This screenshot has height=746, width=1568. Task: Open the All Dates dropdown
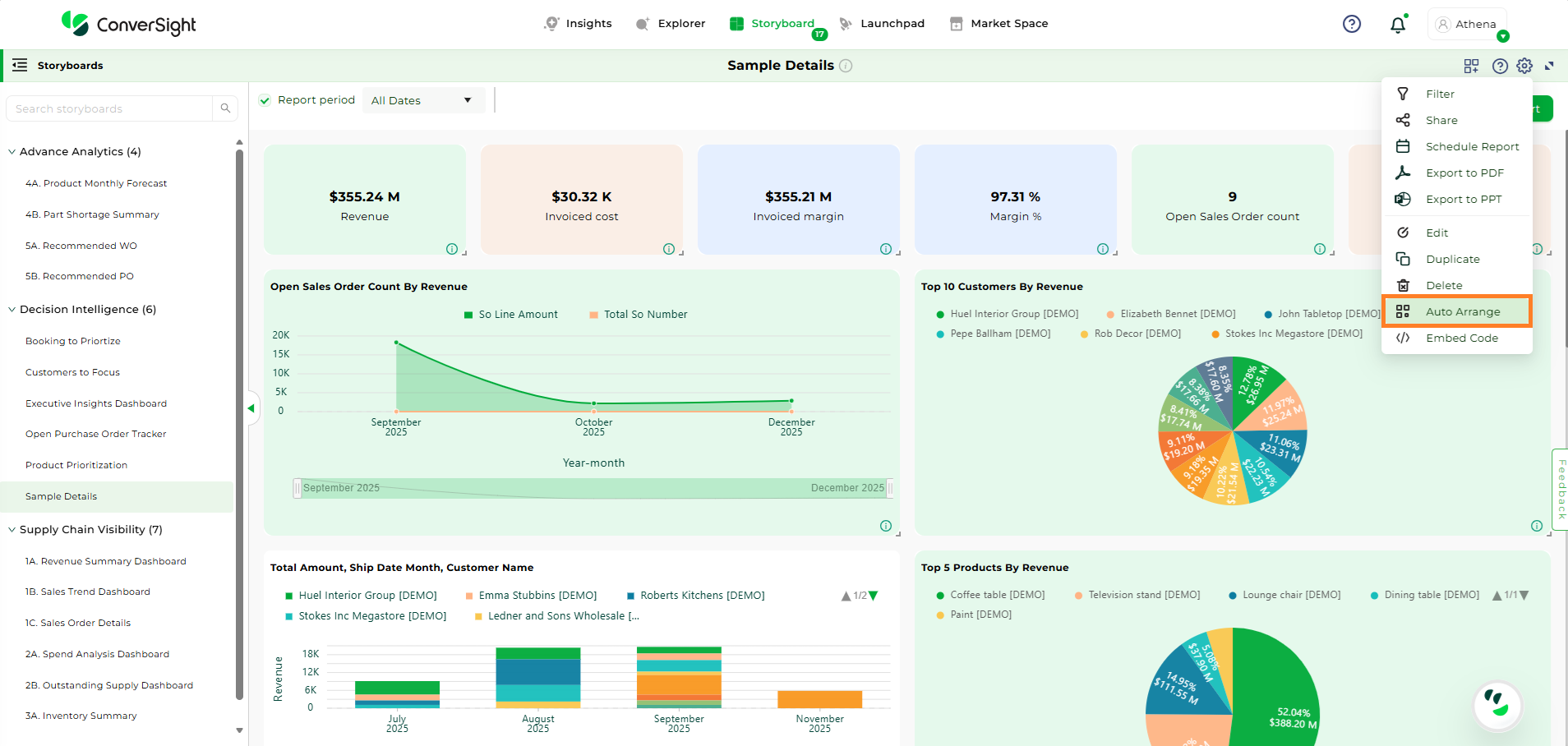[x=422, y=100]
